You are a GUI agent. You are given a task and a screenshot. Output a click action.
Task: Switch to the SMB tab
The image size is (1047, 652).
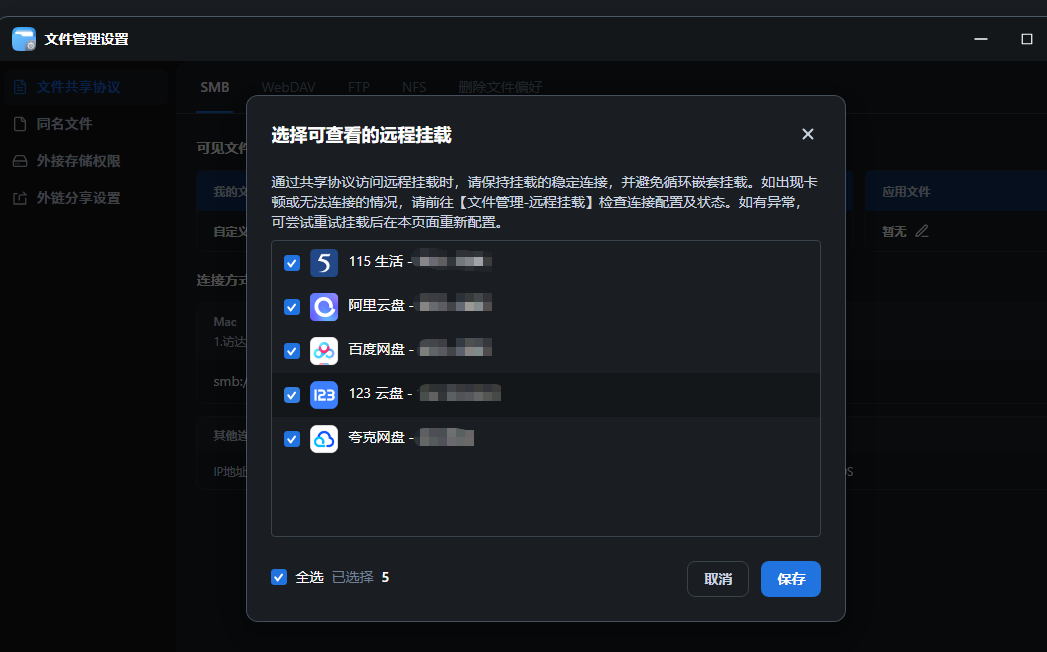[214, 87]
